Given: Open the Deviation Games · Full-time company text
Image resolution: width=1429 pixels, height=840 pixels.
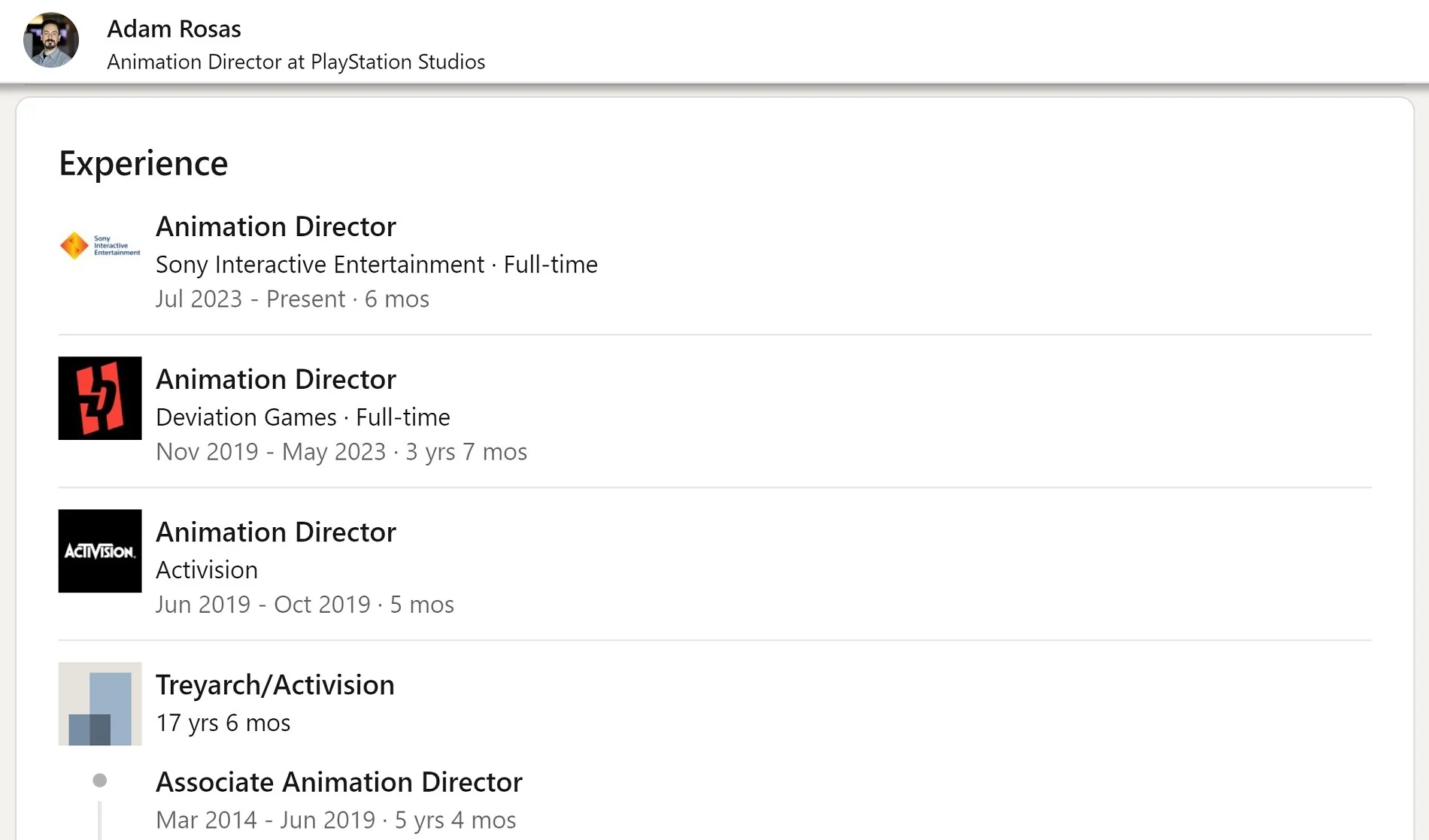Looking at the screenshot, I should [302, 417].
